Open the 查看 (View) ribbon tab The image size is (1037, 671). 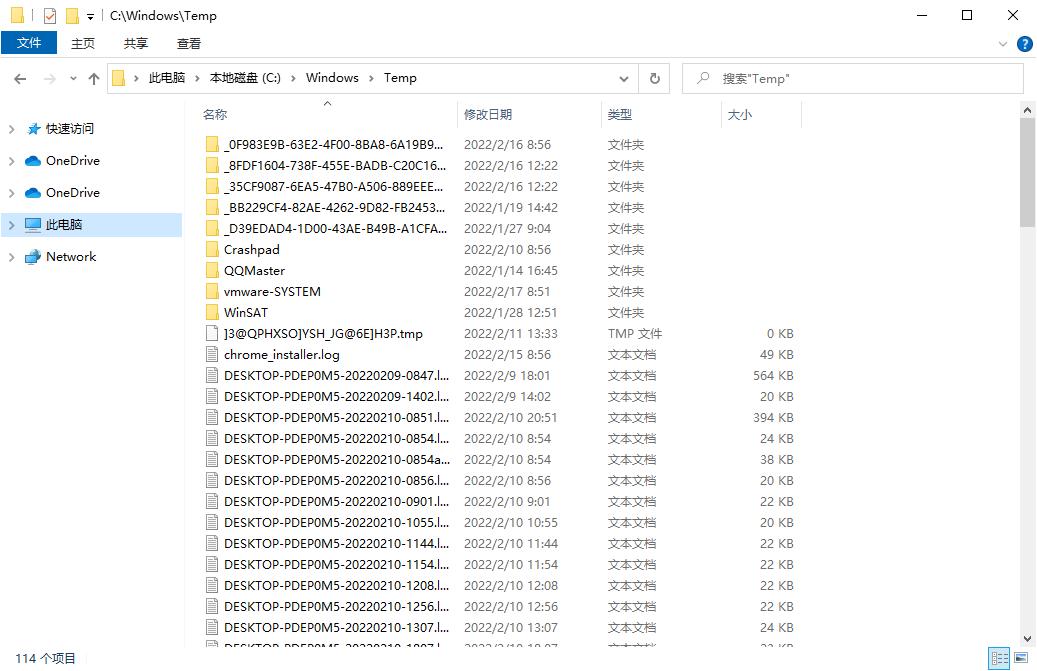[x=189, y=43]
